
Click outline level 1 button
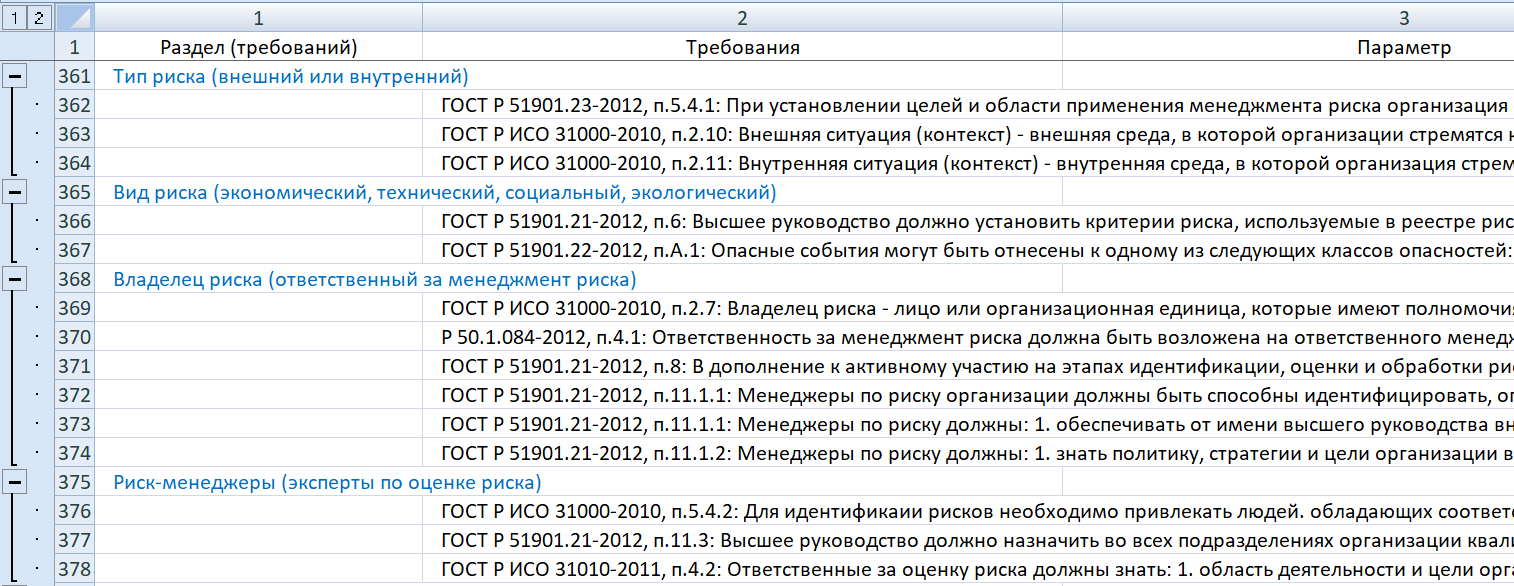(x=14, y=17)
